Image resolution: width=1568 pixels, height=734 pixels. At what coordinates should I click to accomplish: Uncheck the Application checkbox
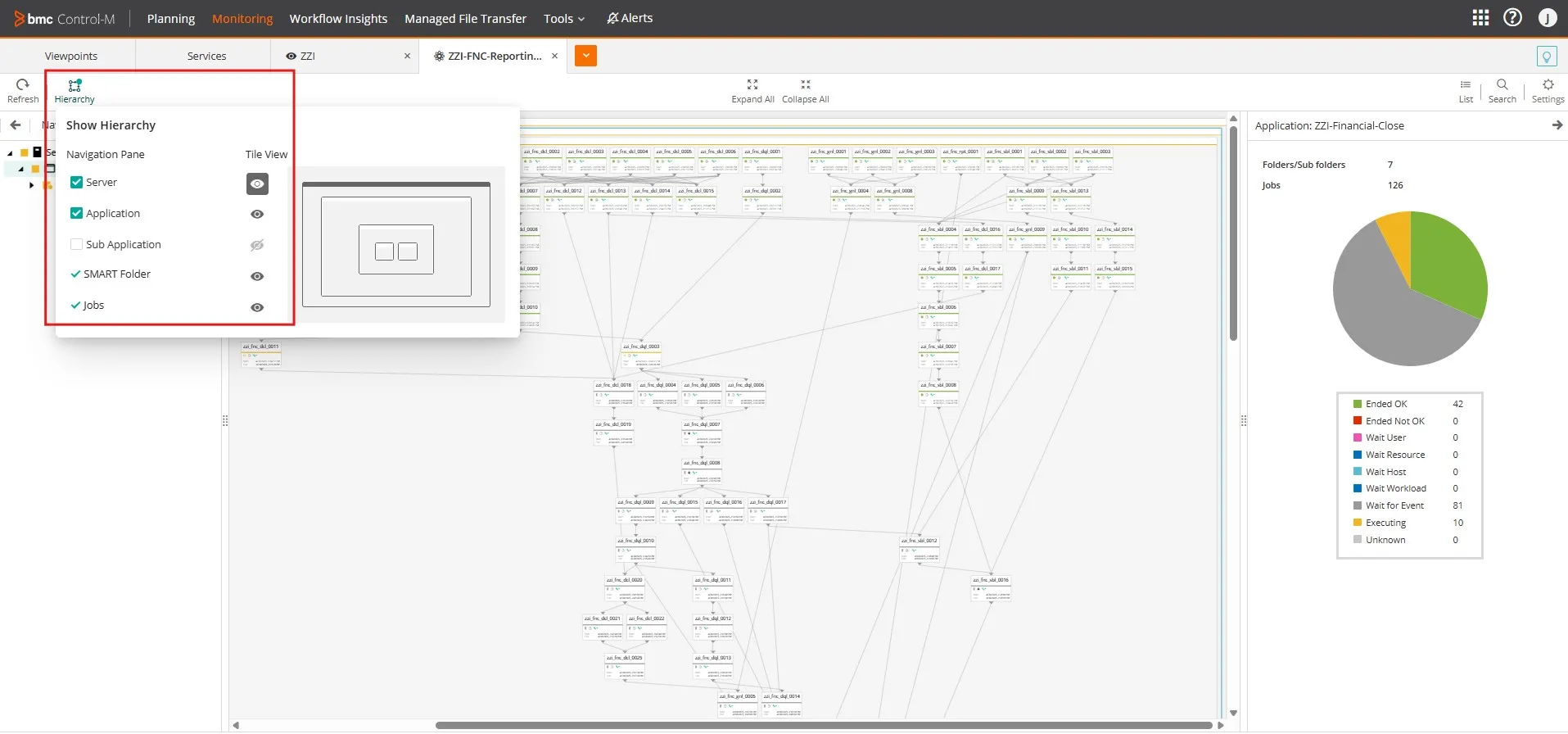[76, 213]
